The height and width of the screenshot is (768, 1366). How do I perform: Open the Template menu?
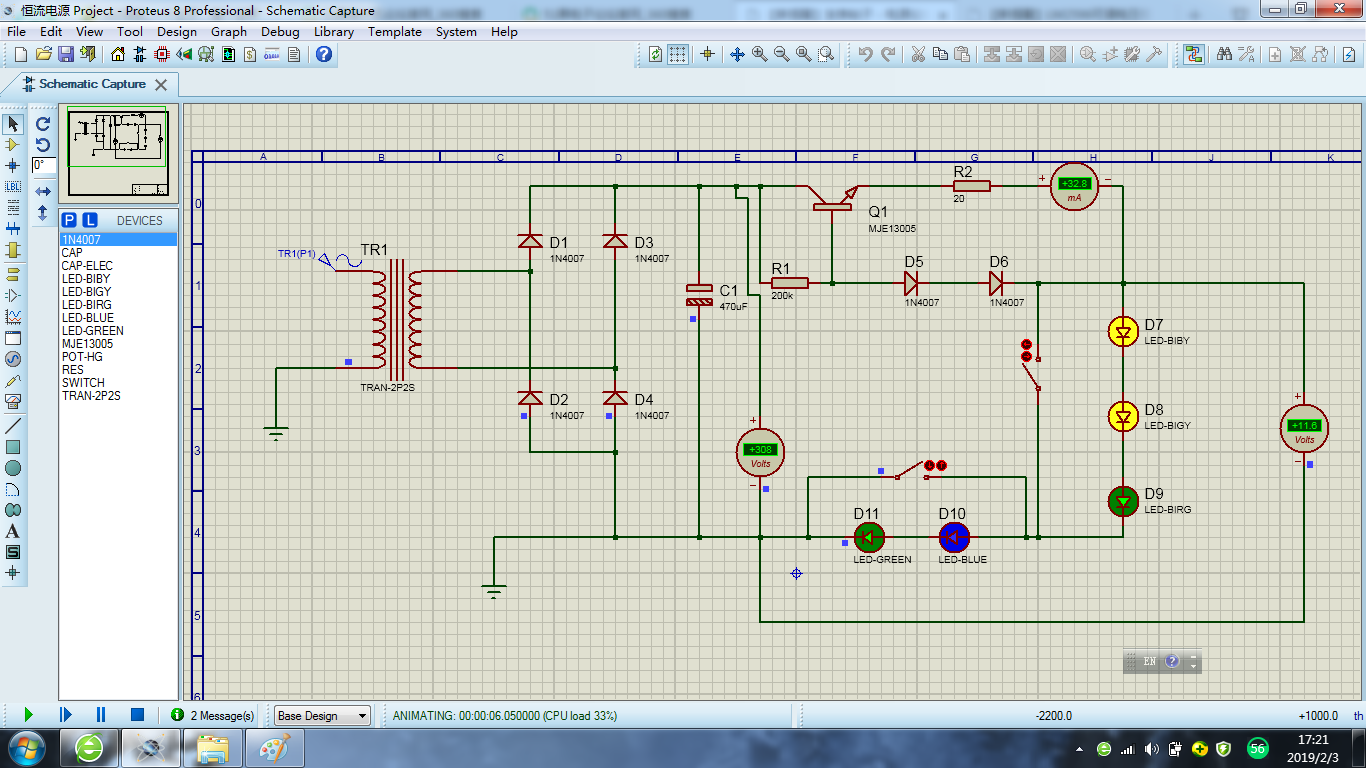[x=395, y=31]
